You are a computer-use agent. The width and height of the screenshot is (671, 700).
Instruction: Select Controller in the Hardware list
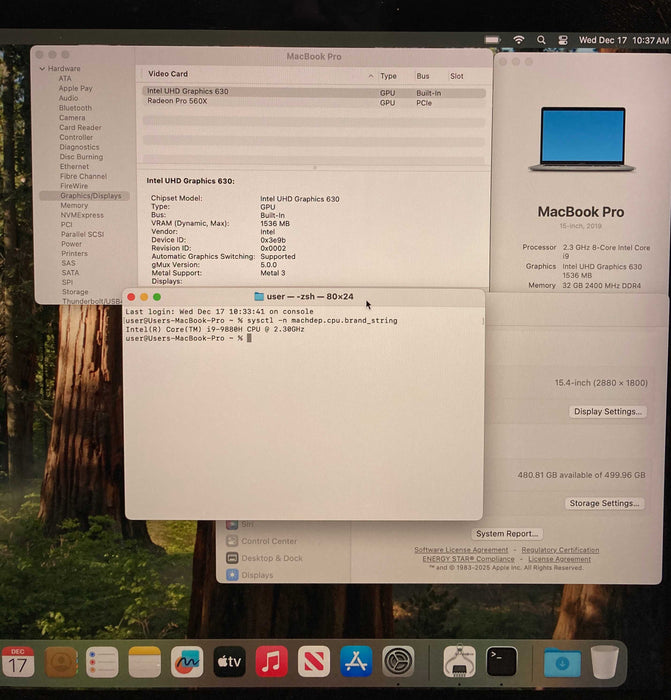(76, 138)
